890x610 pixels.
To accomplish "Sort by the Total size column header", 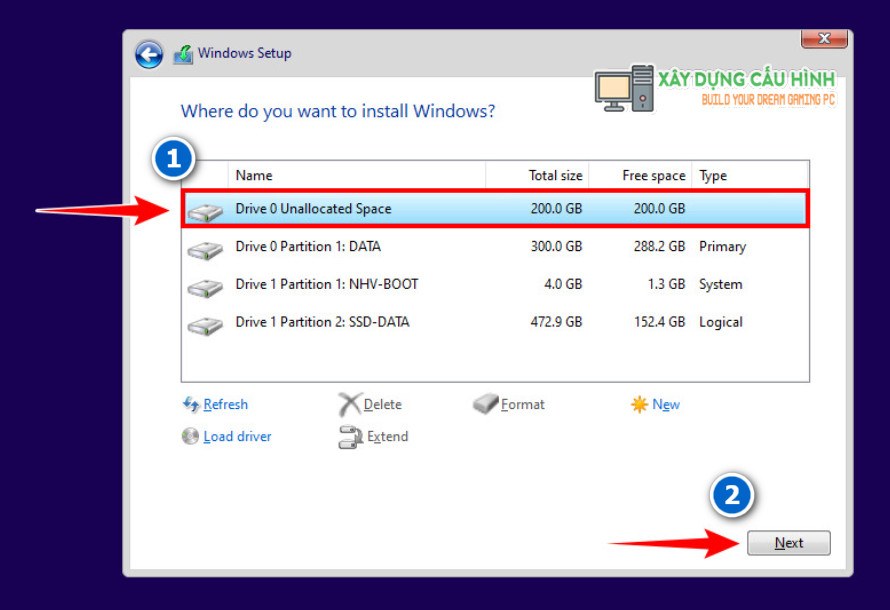I will [x=538, y=175].
